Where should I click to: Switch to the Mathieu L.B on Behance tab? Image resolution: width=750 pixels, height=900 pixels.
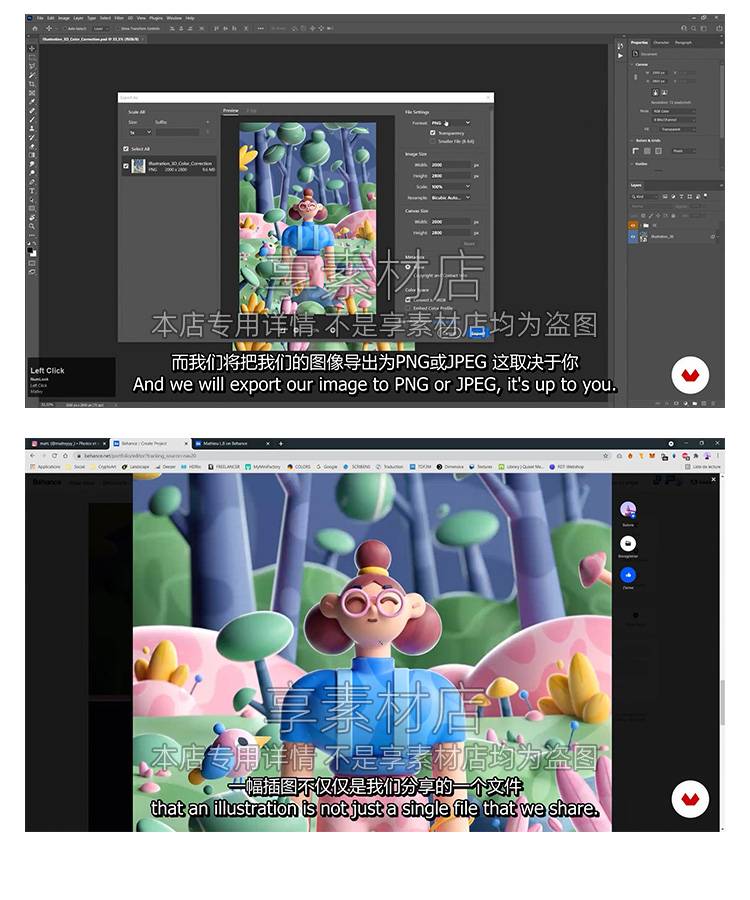[230, 443]
